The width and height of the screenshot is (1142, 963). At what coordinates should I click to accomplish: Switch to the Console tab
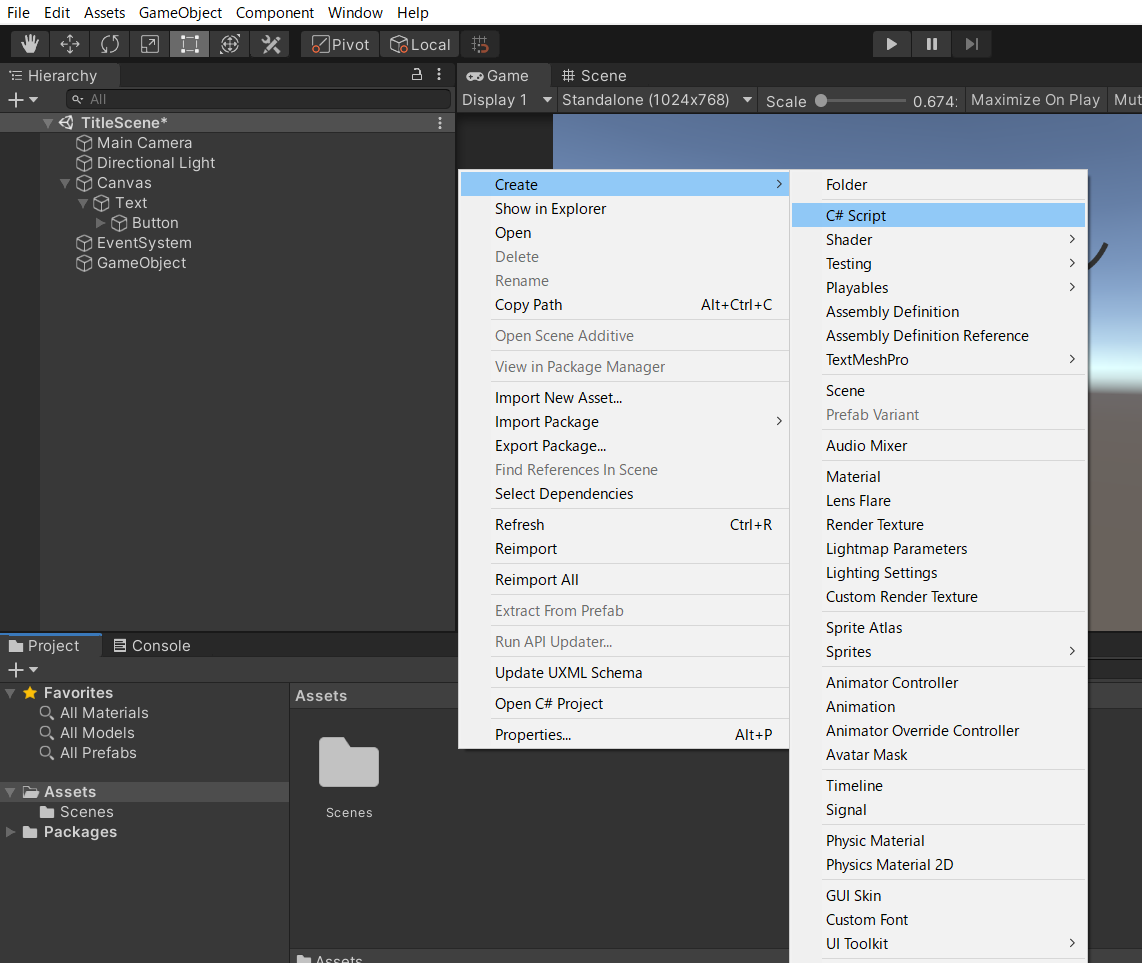point(152,645)
